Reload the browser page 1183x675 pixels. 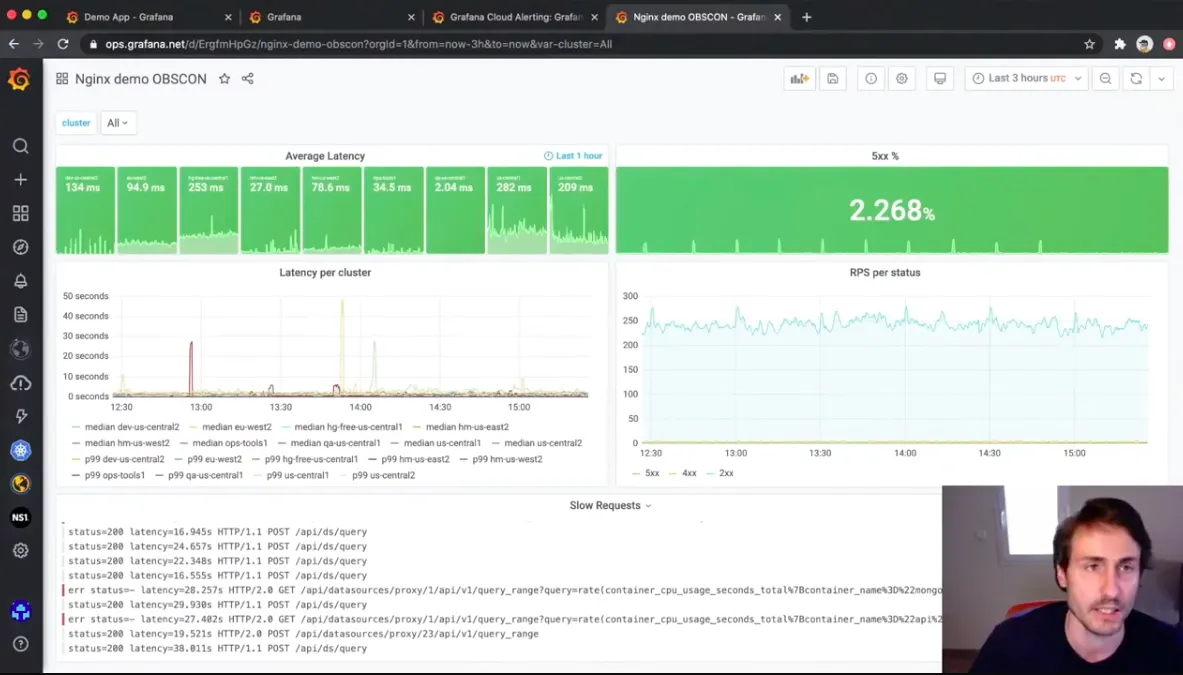(63, 44)
